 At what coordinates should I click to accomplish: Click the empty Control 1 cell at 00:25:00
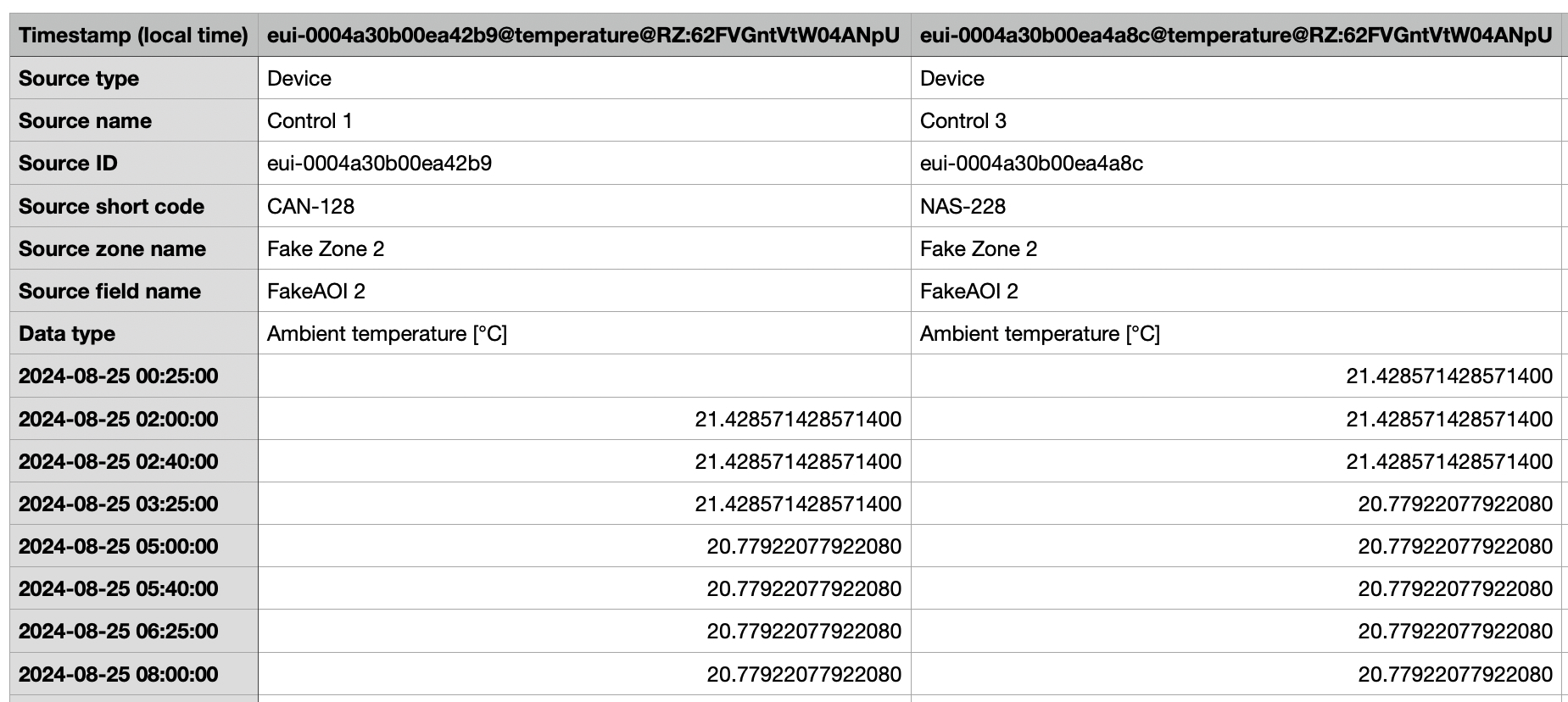(x=583, y=376)
